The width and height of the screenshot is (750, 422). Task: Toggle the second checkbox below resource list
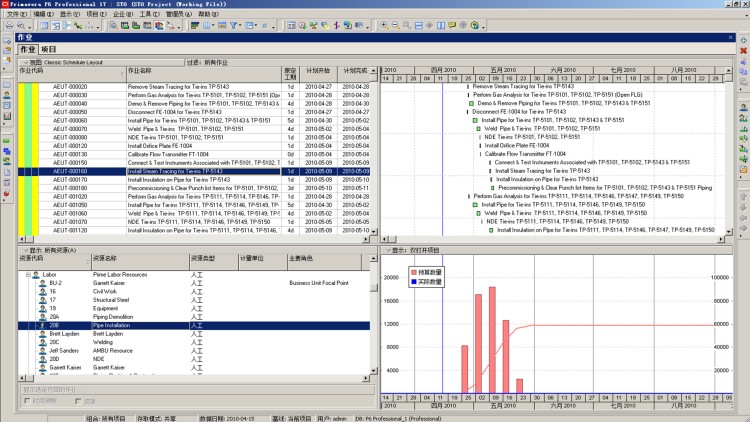tap(78, 401)
